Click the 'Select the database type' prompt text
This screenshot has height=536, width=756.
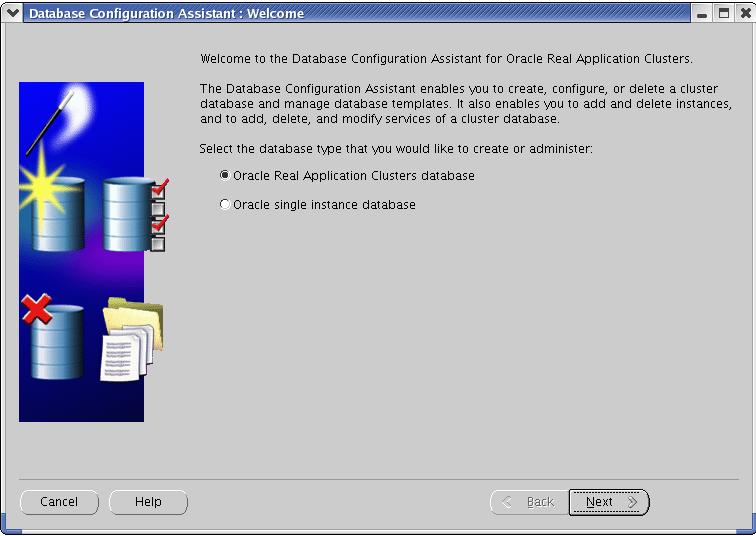click(x=397, y=149)
